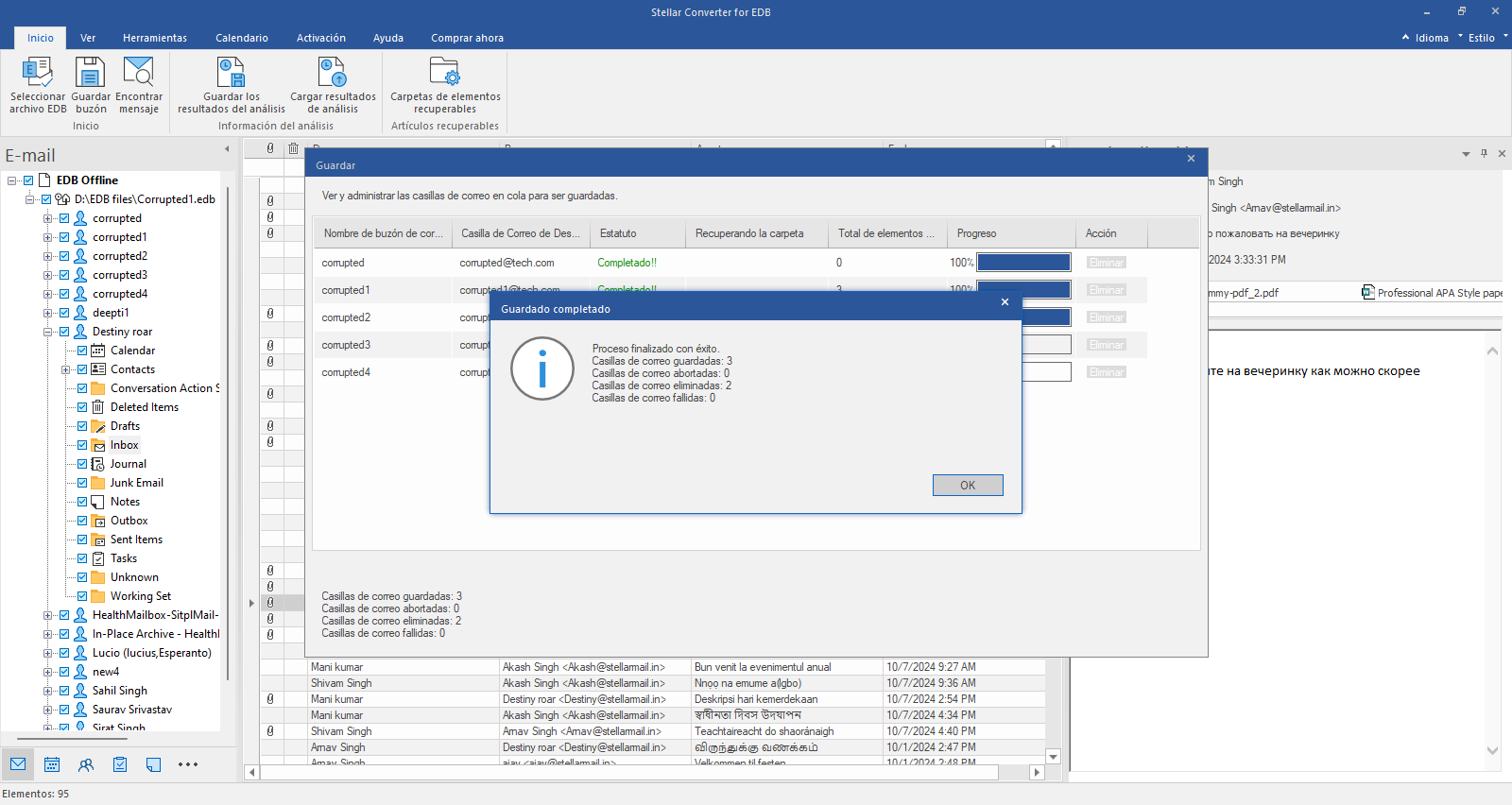Image resolution: width=1512 pixels, height=805 pixels.
Task: Open the Inbox folder in the tree
Action: (124, 445)
